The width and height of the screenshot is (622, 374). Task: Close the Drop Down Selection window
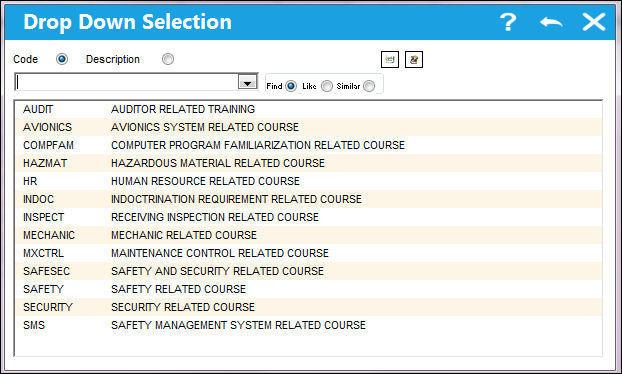click(x=594, y=22)
